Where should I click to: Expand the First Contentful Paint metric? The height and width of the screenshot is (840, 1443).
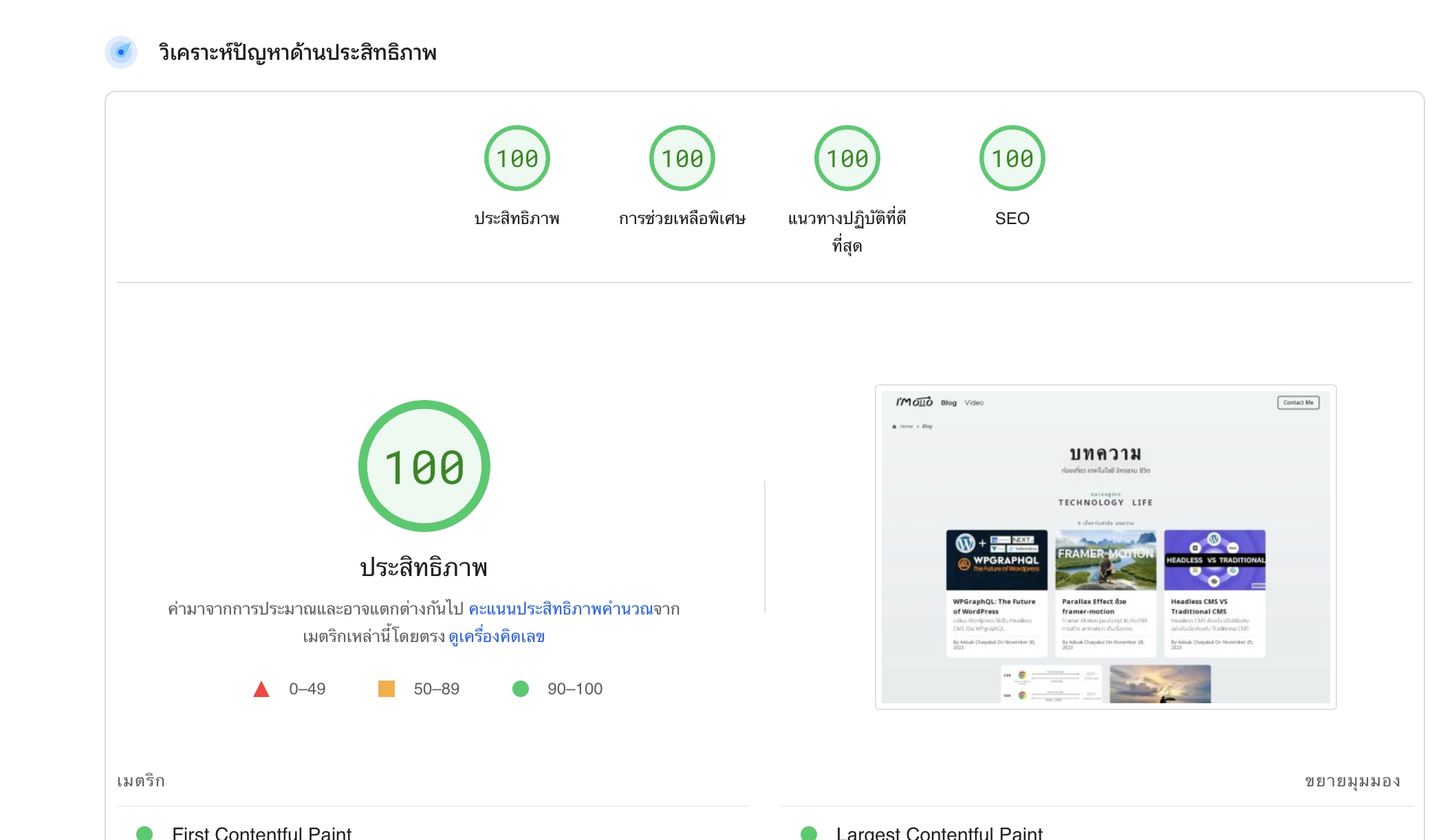261,833
